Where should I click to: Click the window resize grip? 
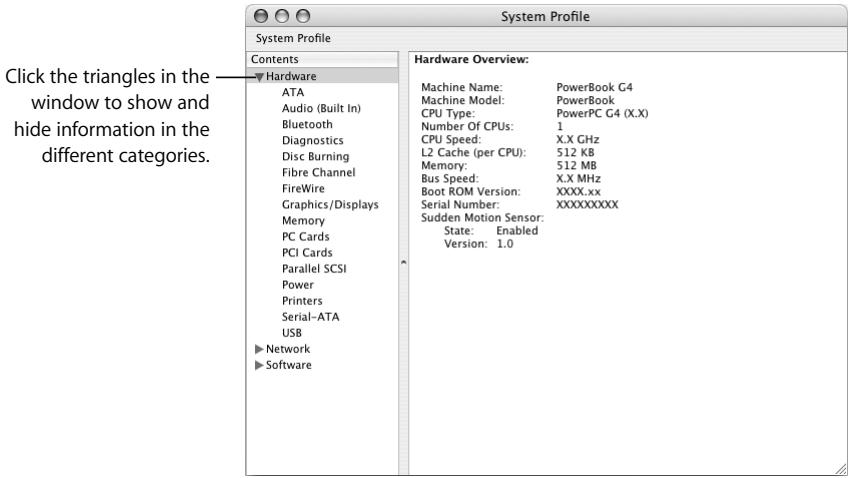(840, 469)
